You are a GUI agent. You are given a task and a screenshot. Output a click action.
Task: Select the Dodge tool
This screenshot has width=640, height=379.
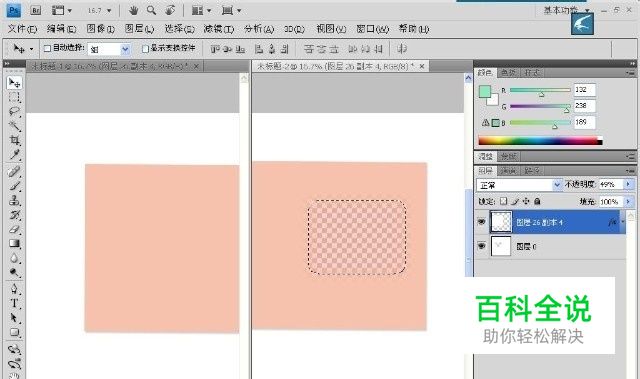coord(14,272)
